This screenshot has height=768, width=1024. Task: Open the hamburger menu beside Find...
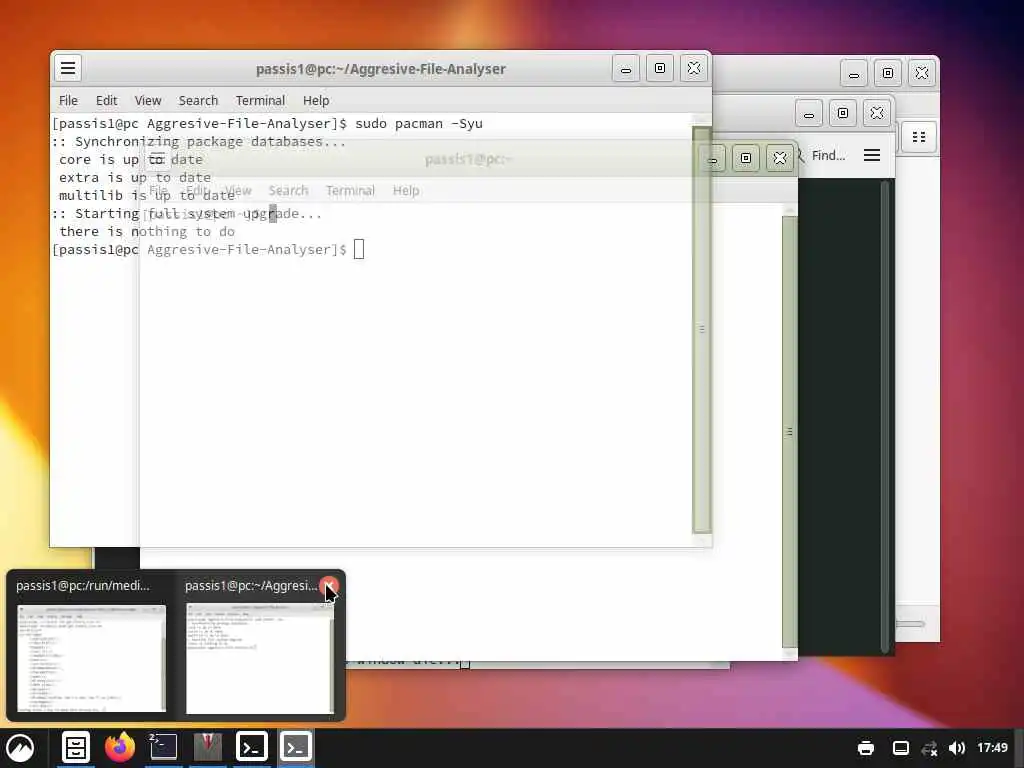pos(872,155)
